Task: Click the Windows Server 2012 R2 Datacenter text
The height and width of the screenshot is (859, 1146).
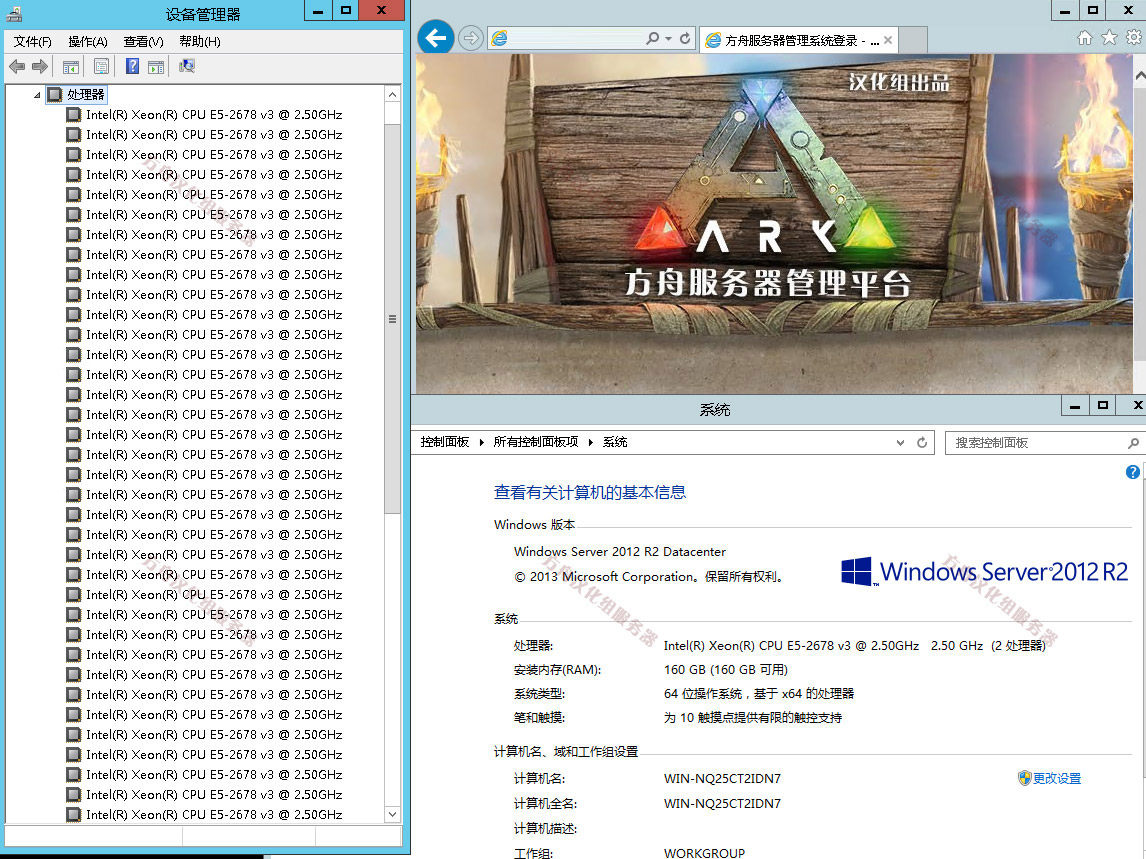Action: coord(620,552)
